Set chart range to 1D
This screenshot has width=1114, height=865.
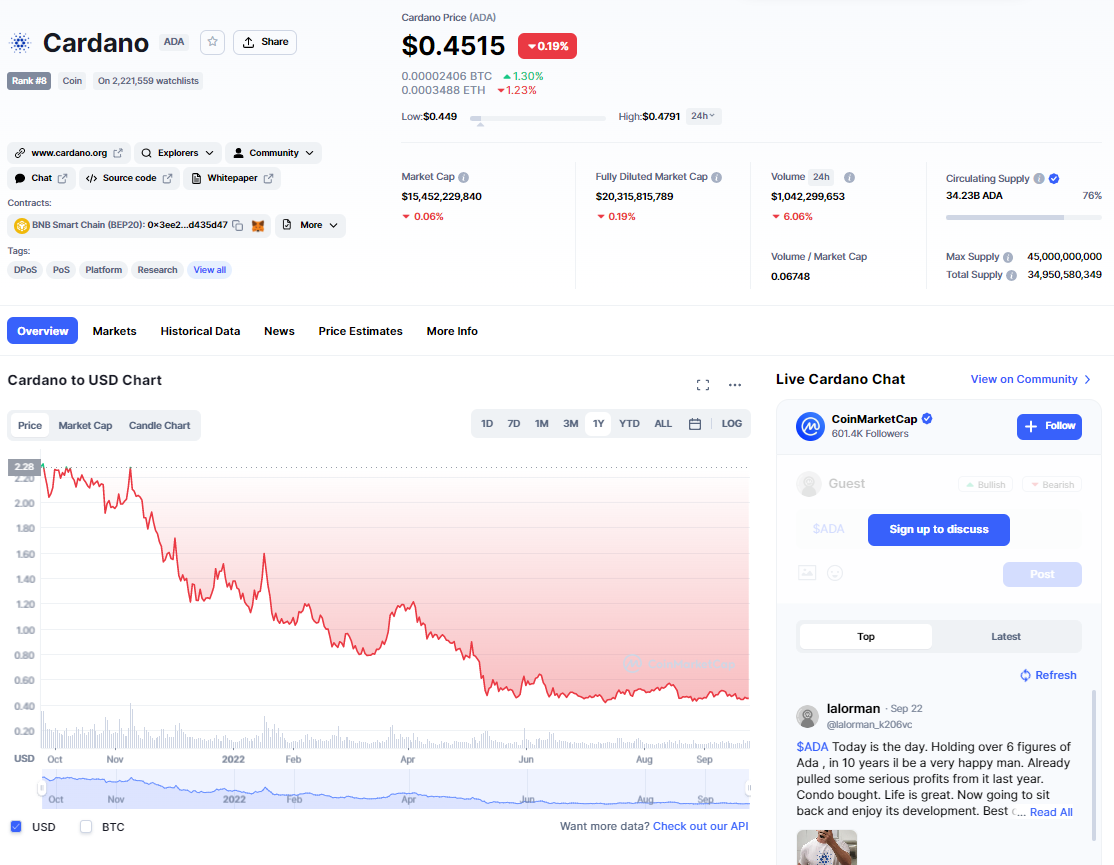pyautogui.click(x=487, y=424)
